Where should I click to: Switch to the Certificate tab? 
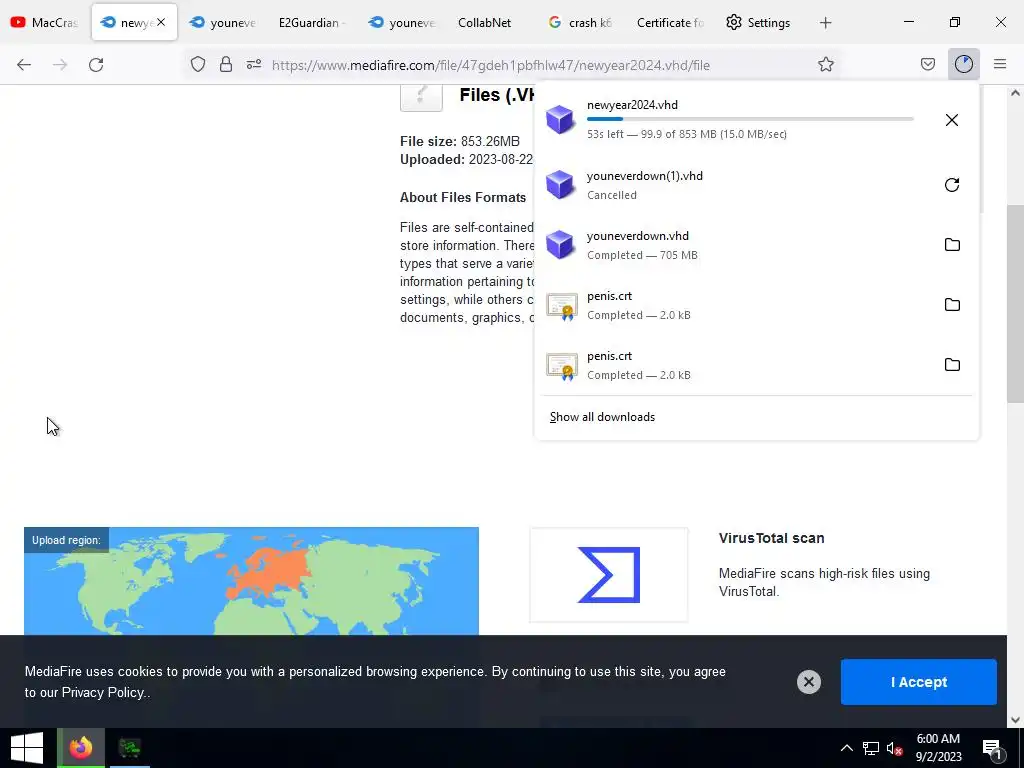click(670, 23)
